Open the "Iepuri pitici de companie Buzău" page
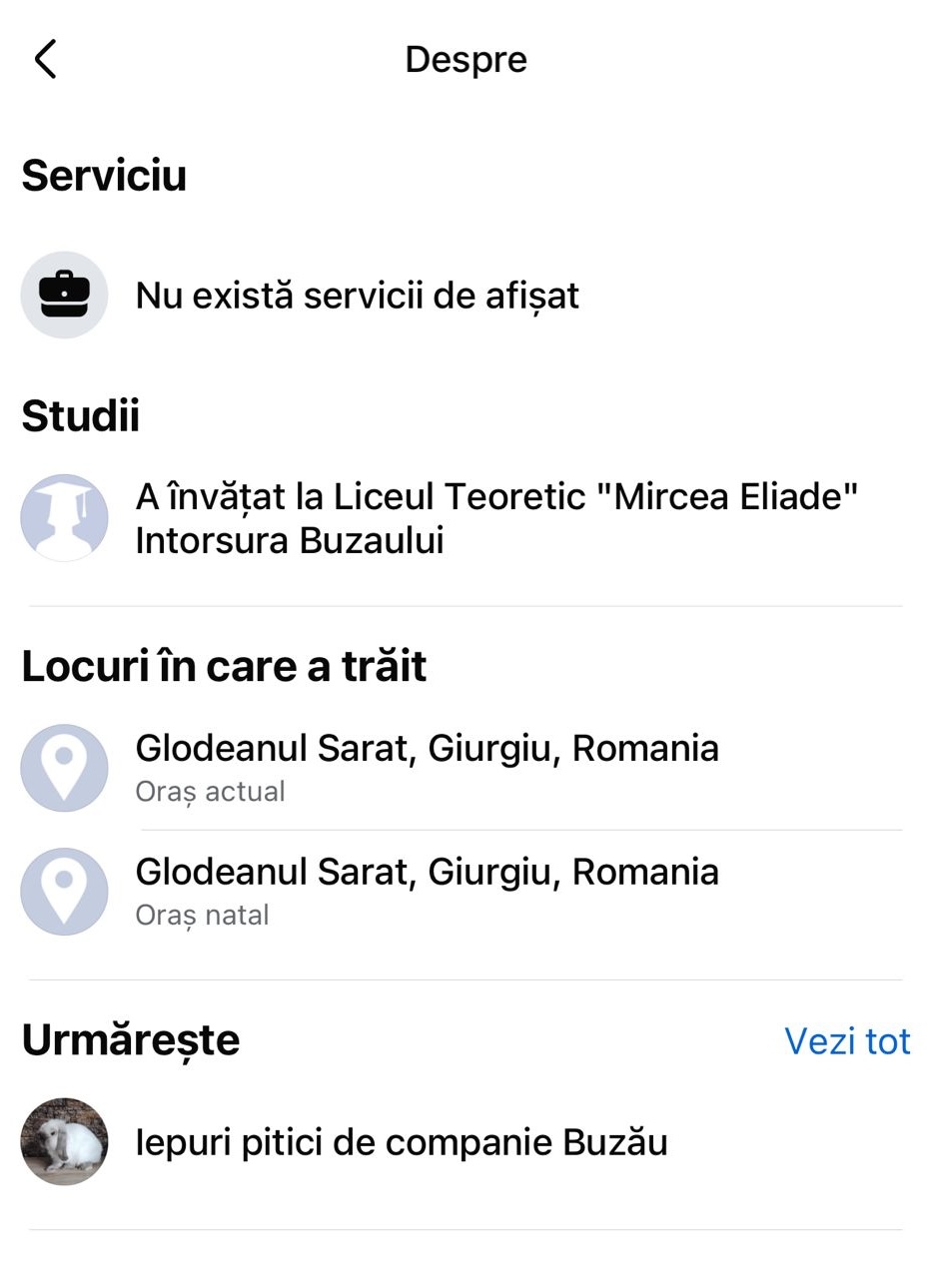The image size is (930, 1288). click(x=401, y=1142)
